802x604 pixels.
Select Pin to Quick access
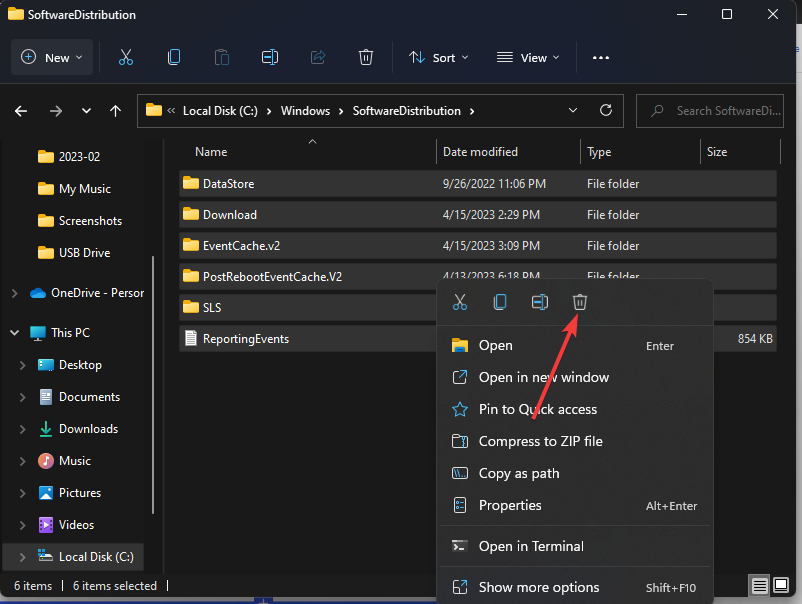coord(574,409)
